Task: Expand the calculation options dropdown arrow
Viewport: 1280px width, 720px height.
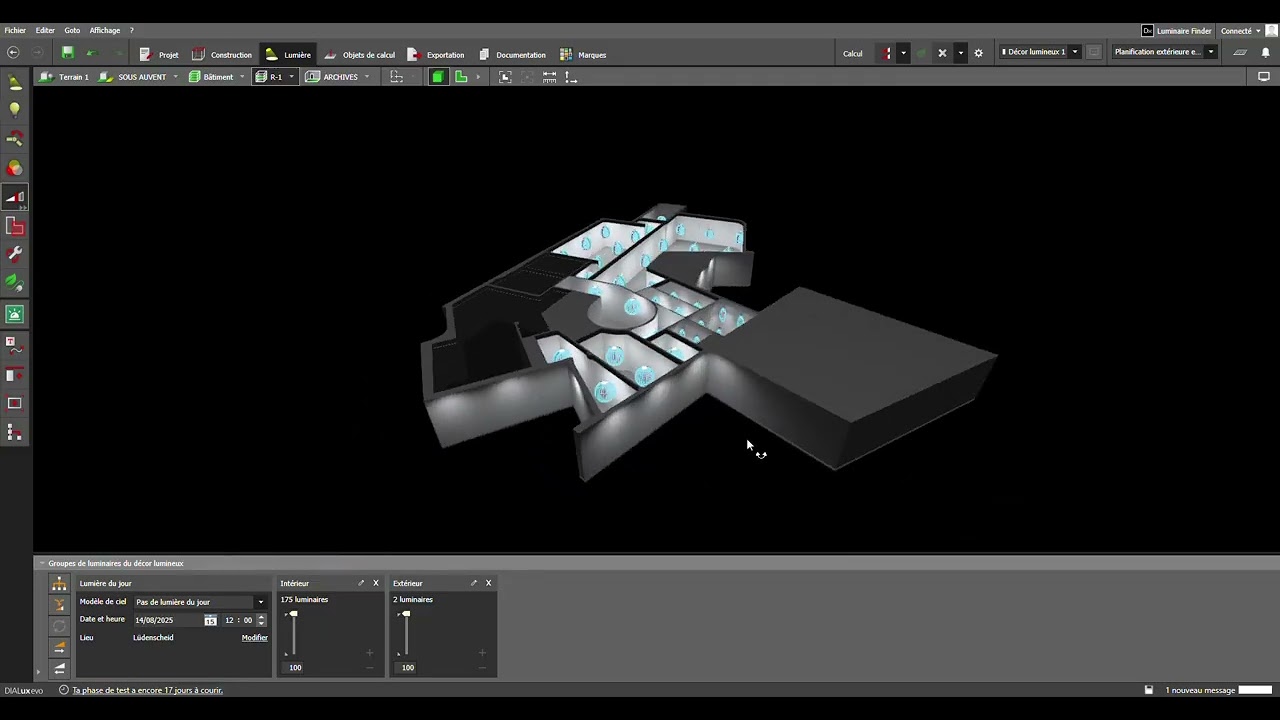Action: pos(903,53)
